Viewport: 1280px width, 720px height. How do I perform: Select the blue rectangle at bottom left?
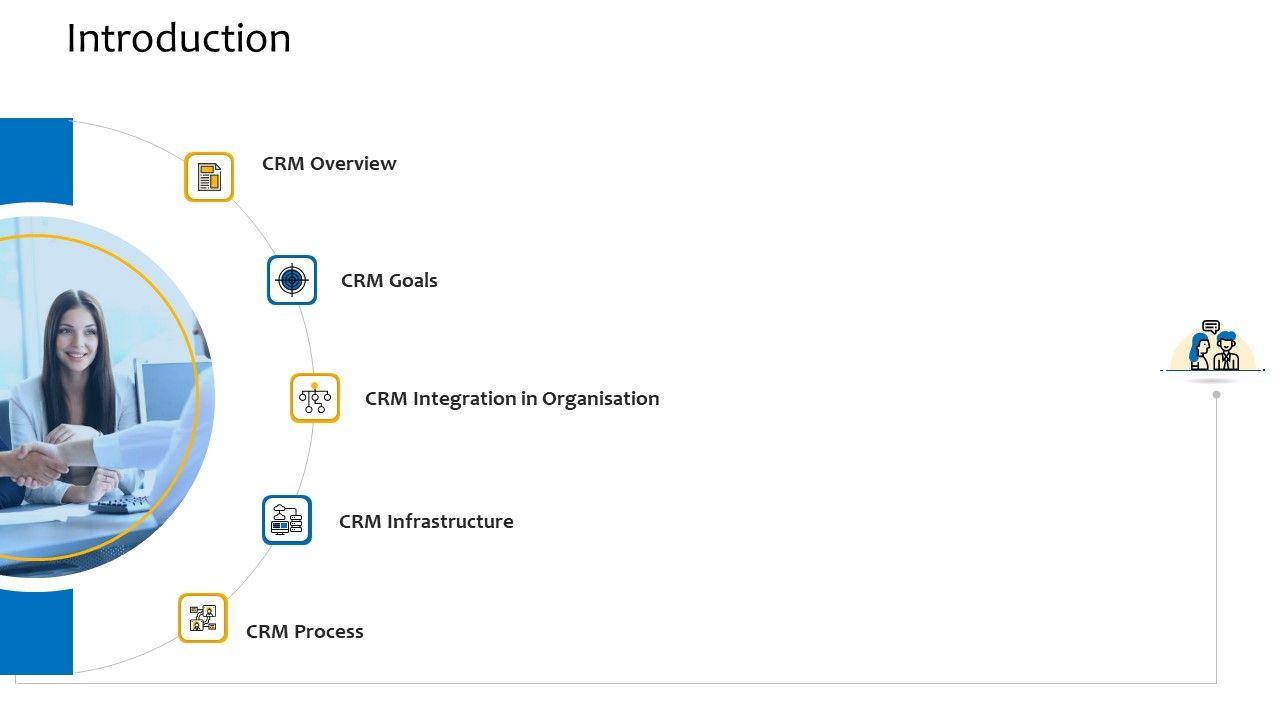point(36,634)
